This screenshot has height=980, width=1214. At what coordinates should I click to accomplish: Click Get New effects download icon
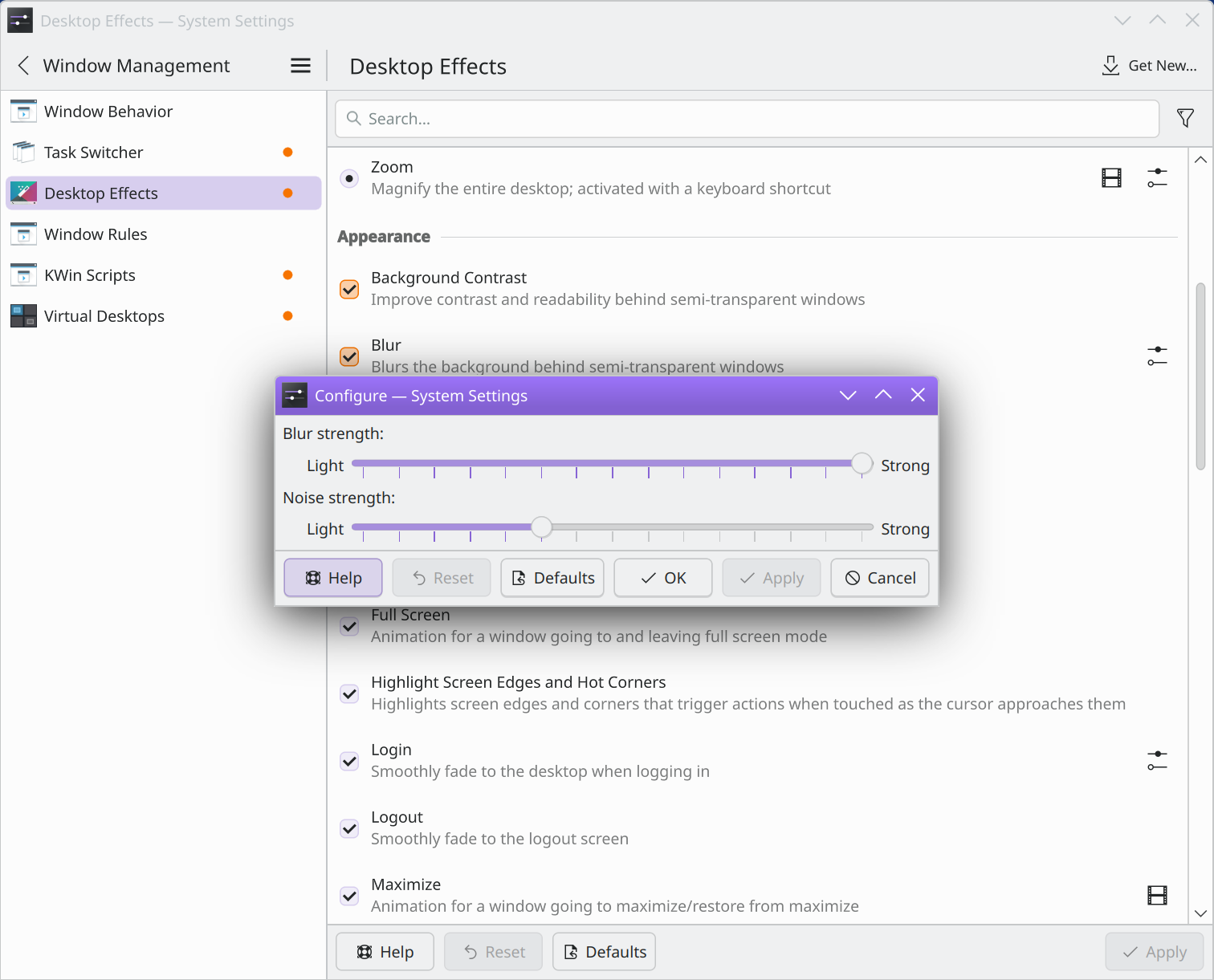click(1110, 66)
